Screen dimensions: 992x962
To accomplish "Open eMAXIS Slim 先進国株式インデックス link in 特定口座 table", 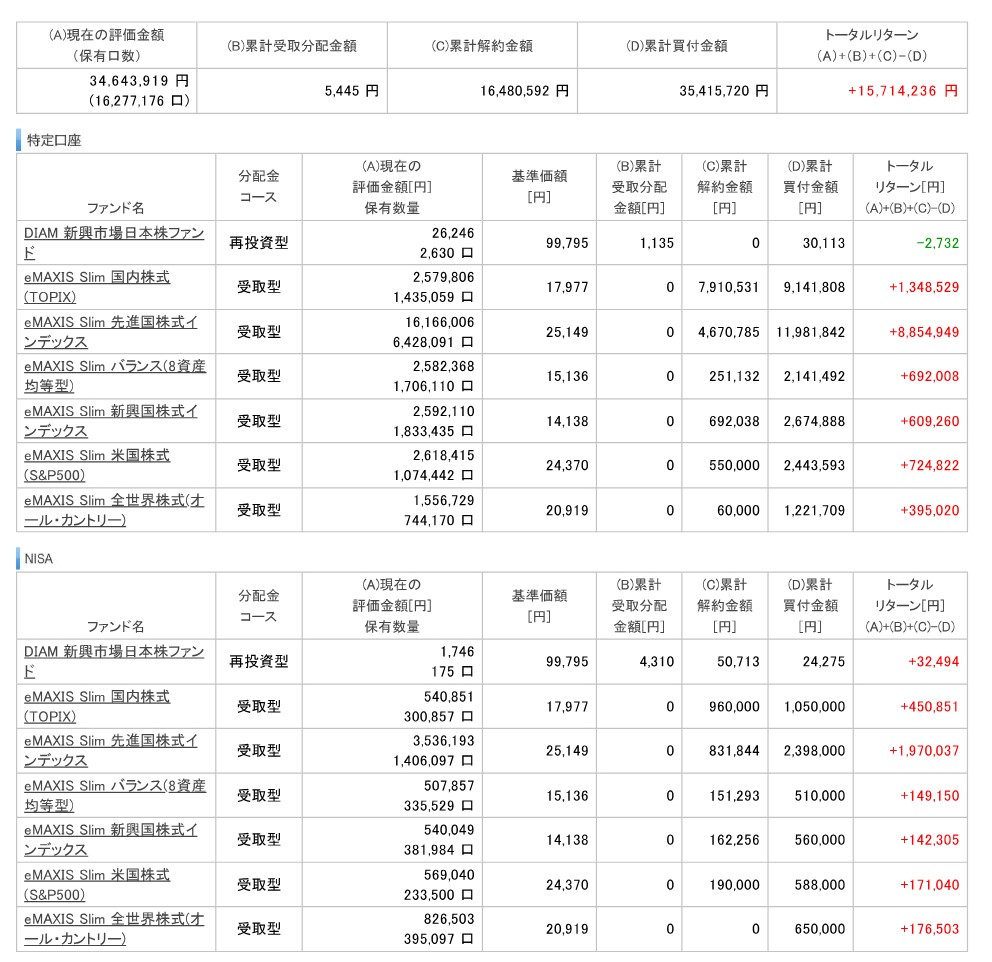I will tap(111, 332).
